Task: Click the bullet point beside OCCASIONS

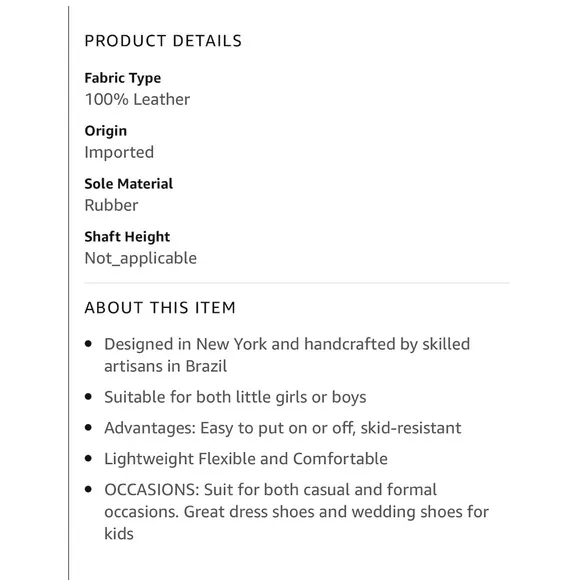Action: [88, 489]
